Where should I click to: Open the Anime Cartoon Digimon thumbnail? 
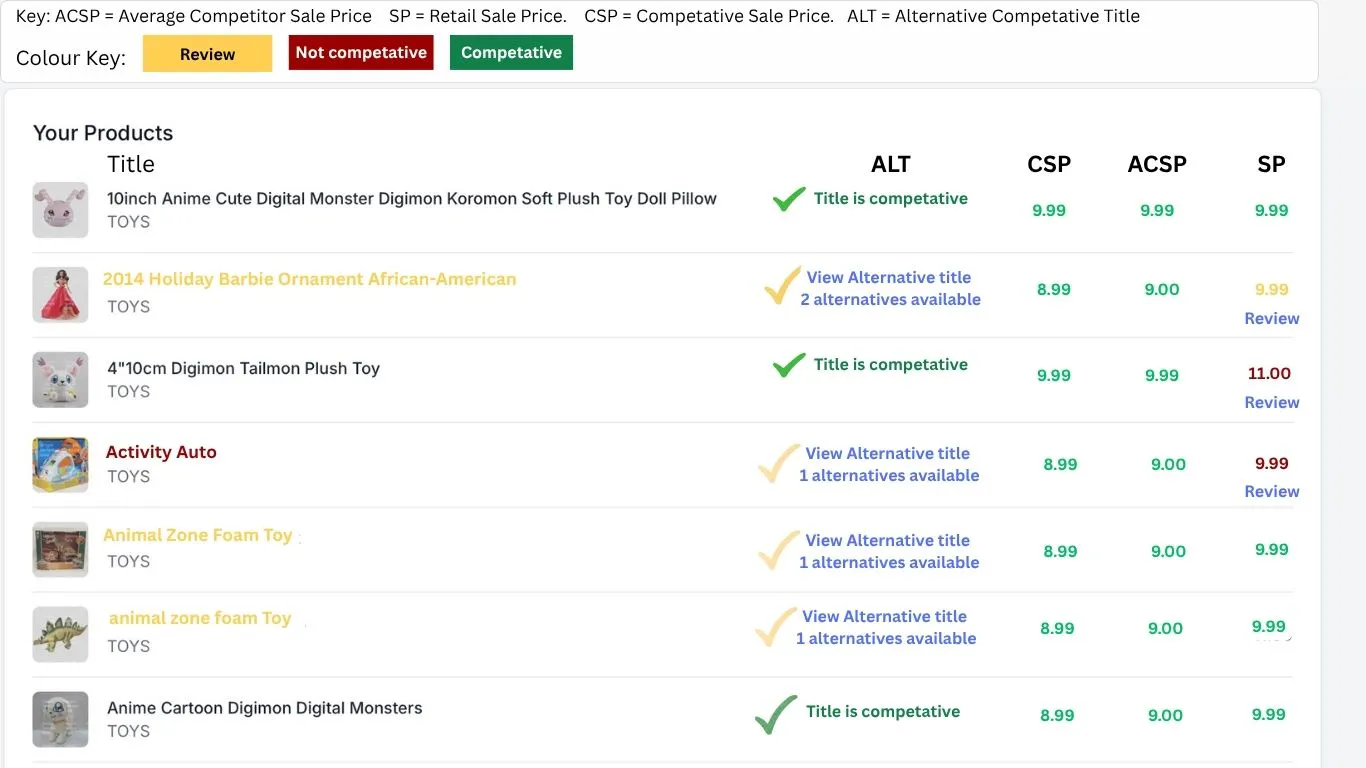60,719
